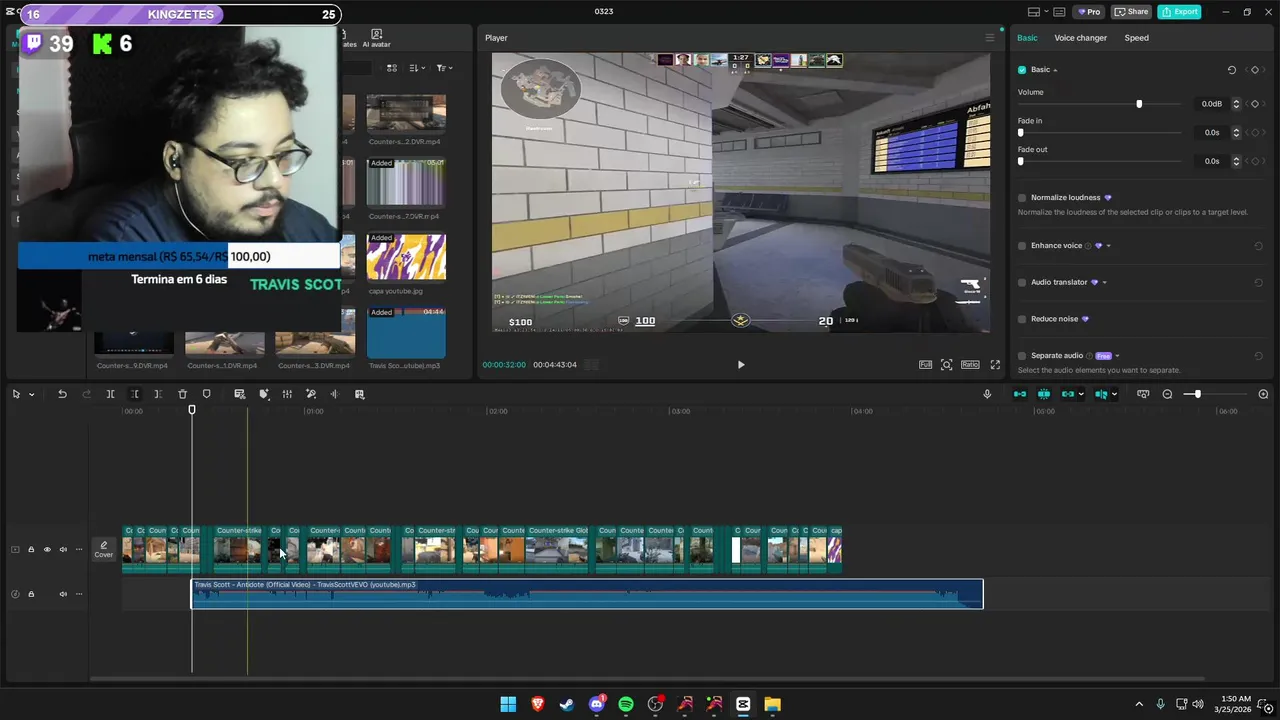Click the Full quality toggle in player

(x=926, y=365)
